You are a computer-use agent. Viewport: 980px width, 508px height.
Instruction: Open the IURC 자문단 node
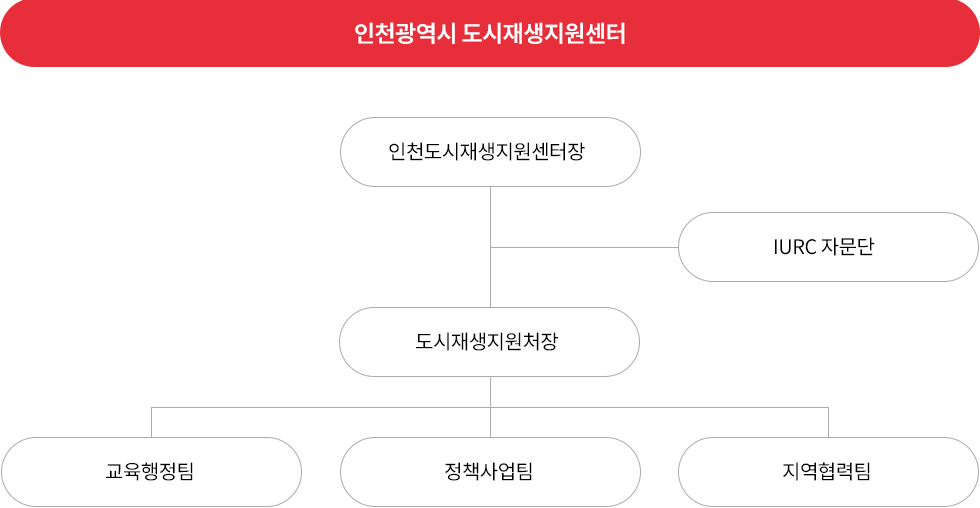click(828, 247)
